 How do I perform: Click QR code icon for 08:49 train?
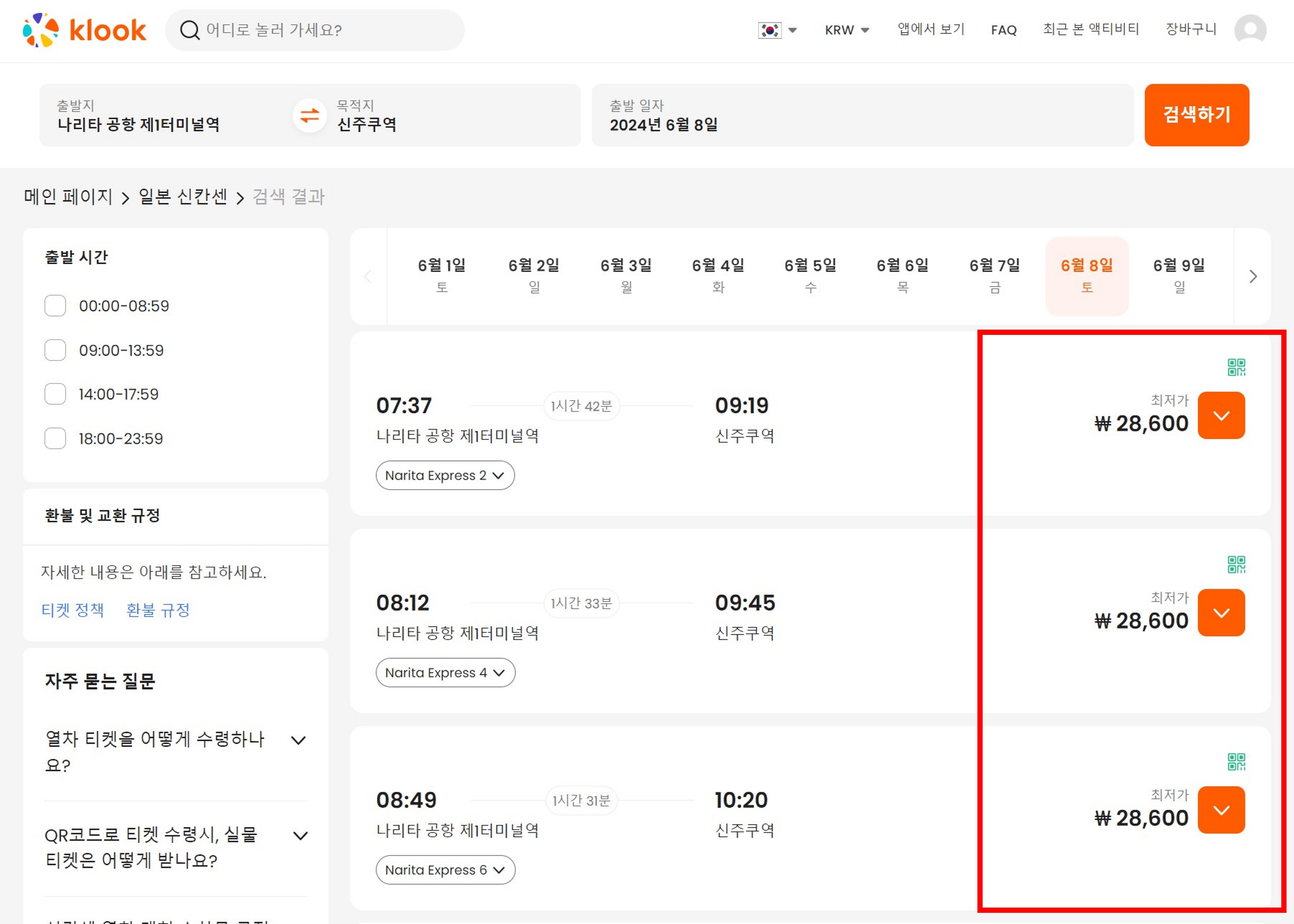(x=1236, y=762)
